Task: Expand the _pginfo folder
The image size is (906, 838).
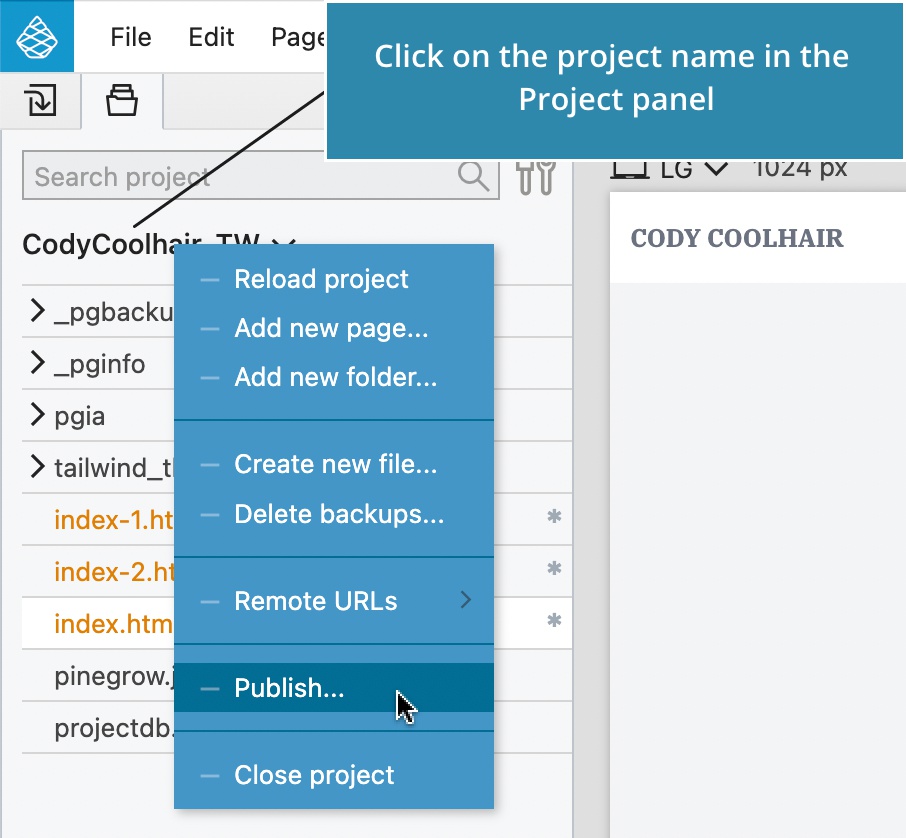Action: pos(38,363)
